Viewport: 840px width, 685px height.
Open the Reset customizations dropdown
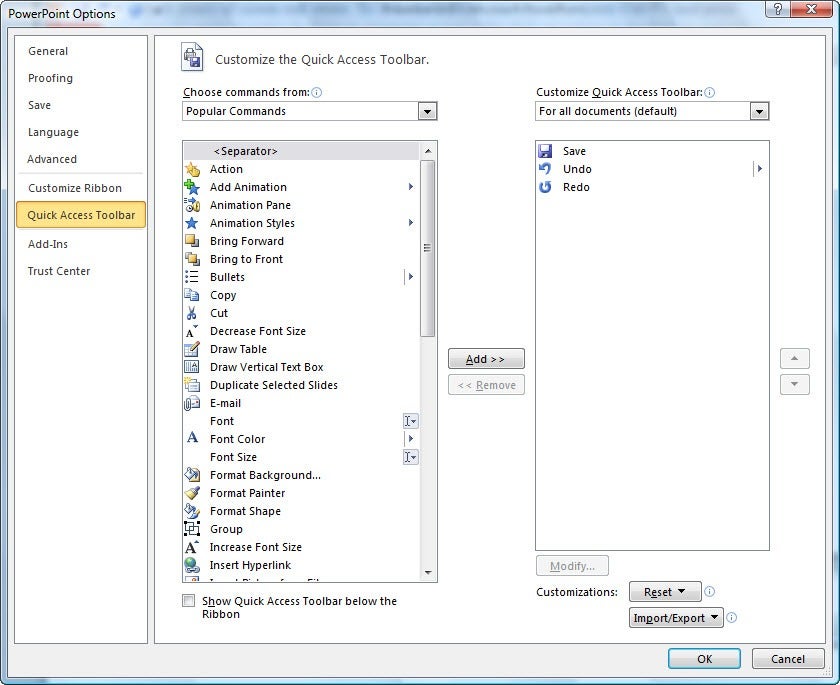point(665,592)
